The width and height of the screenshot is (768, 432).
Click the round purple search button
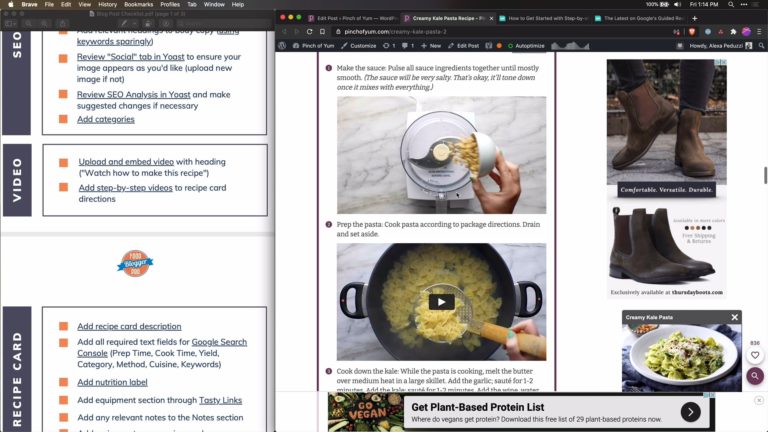755,376
